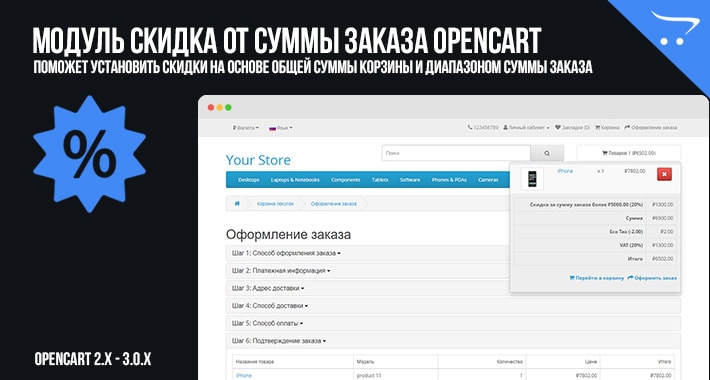Screen dimensions: 710x380
Task: Expand Шаг 3: Адрес доставки
Action: 268,288
